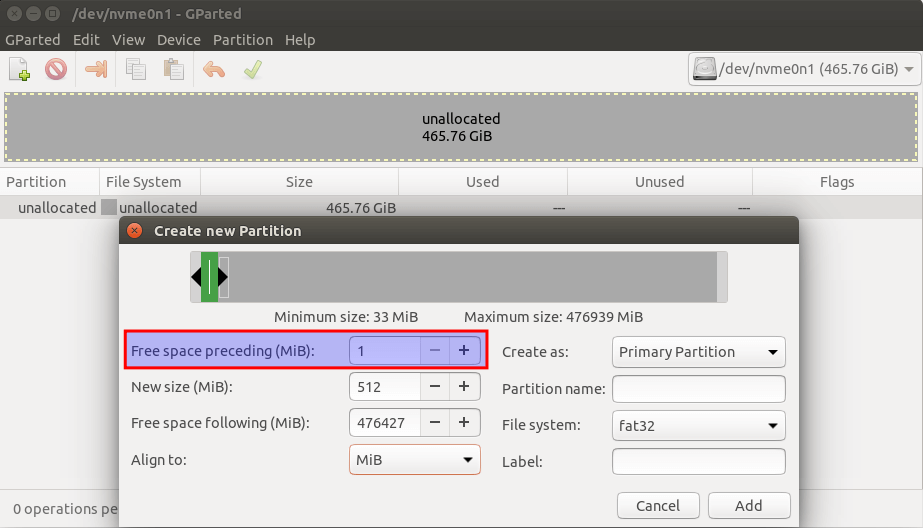
Task: Click the Copy partition toolbar icon
Action: pos(136,70)
